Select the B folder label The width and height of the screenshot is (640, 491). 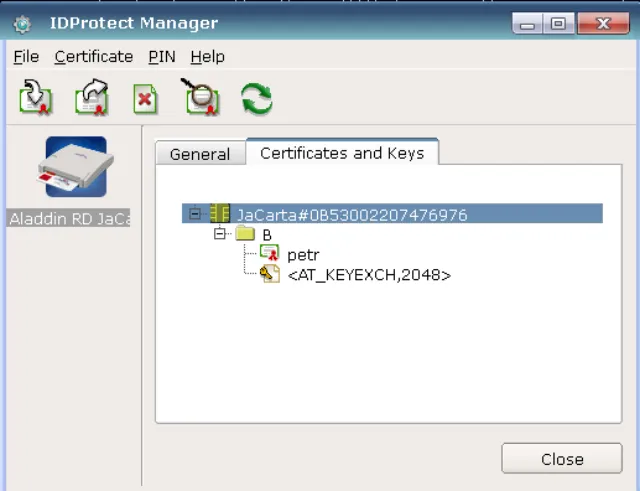267,235
